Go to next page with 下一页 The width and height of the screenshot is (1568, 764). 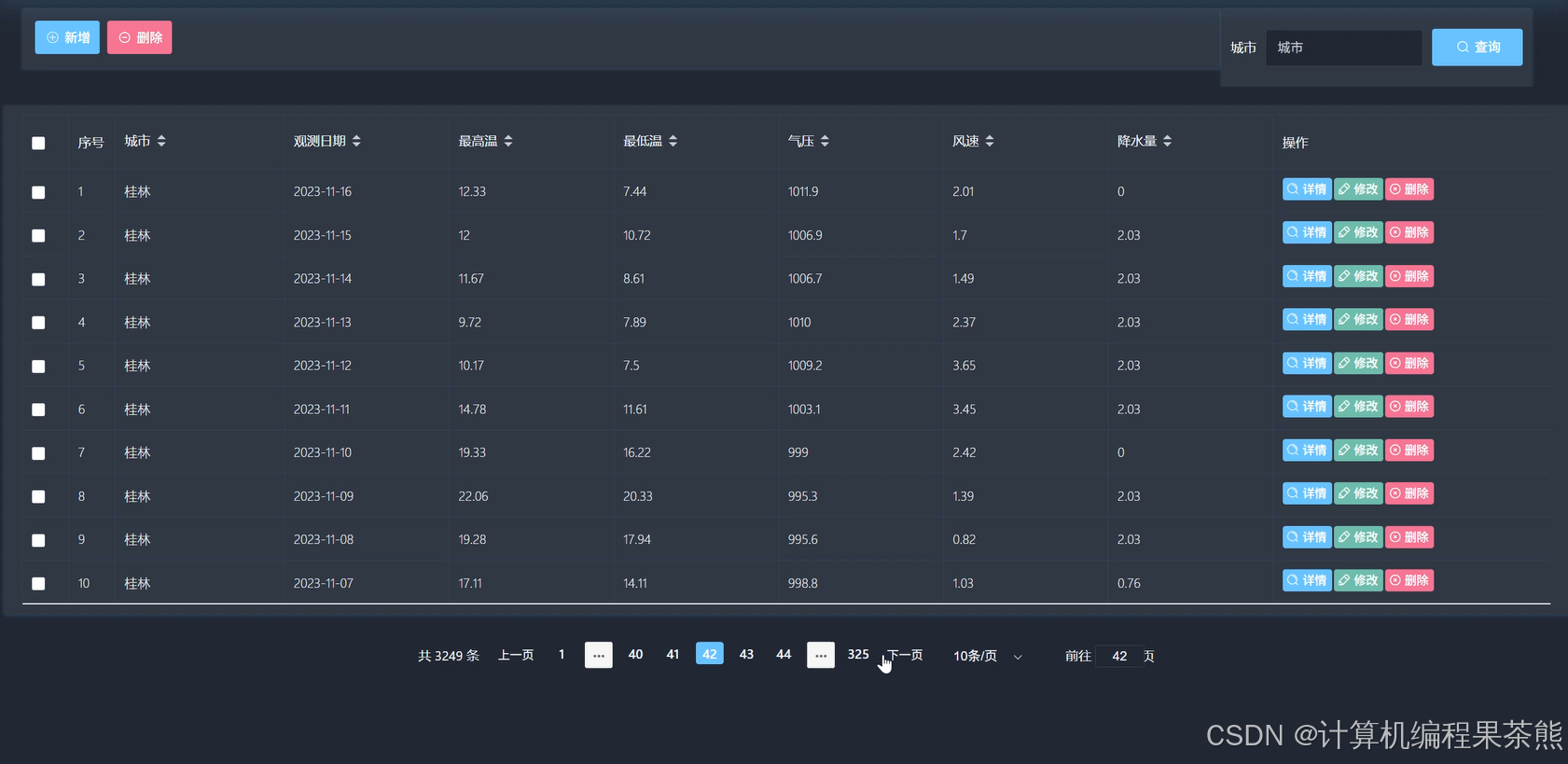click(x=905, y=655)
